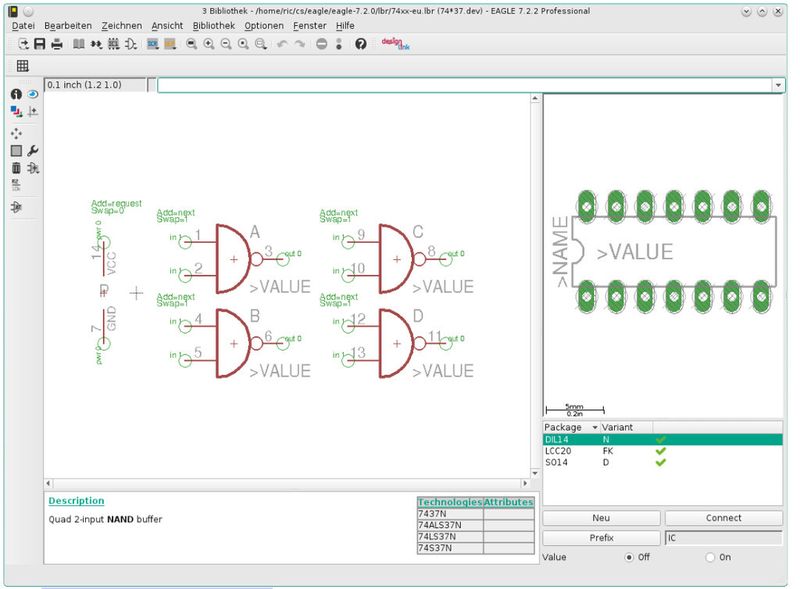The width and height of the screenshot is (800, 589).
Task: Select the Change wrench tool
Action: tap(33, 151)
